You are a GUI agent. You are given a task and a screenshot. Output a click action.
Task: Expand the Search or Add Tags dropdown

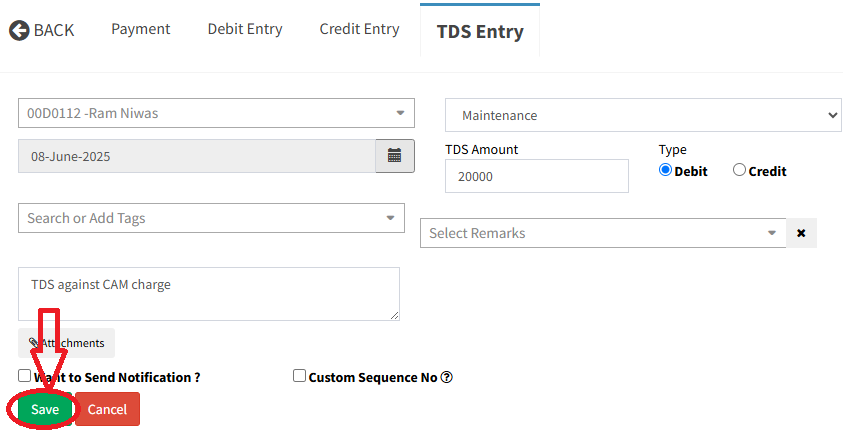pos(211,218)
